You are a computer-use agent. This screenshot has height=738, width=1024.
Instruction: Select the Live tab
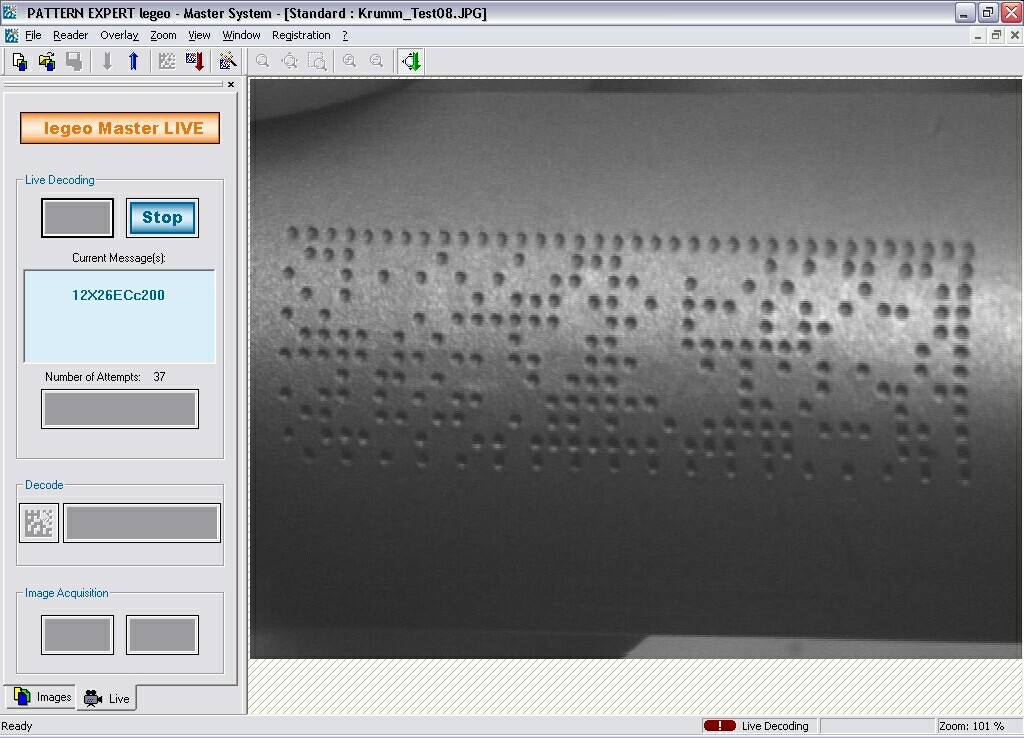click(108, 698)
